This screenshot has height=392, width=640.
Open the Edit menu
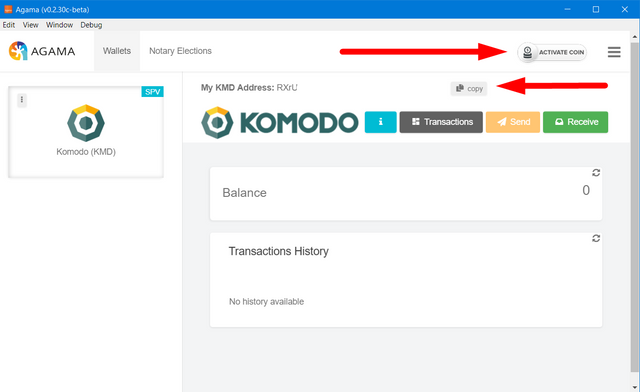(9, 25)
